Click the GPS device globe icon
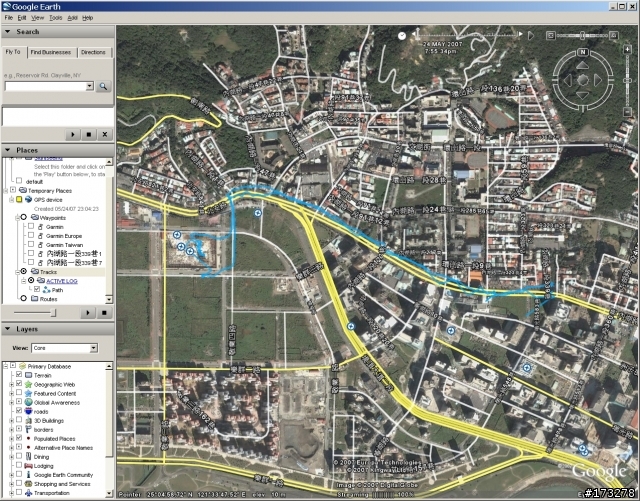Viewport: 640px width, 501px height. click(x=29, y=200)
